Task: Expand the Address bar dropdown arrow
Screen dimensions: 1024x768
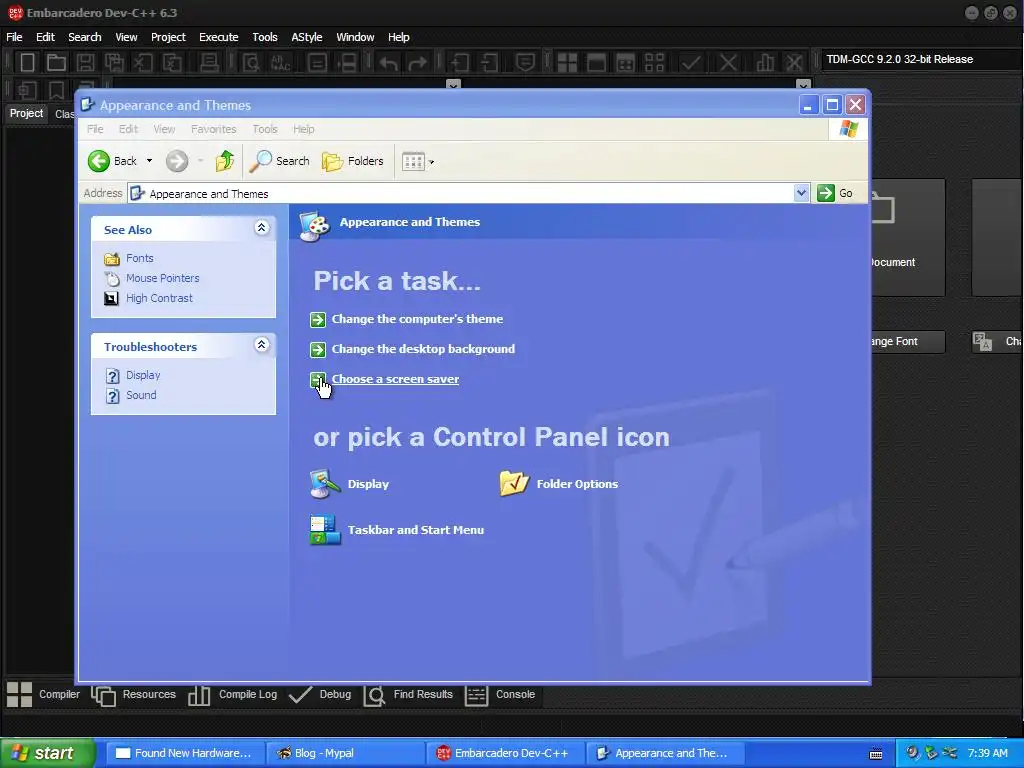Action: point(801,193)
